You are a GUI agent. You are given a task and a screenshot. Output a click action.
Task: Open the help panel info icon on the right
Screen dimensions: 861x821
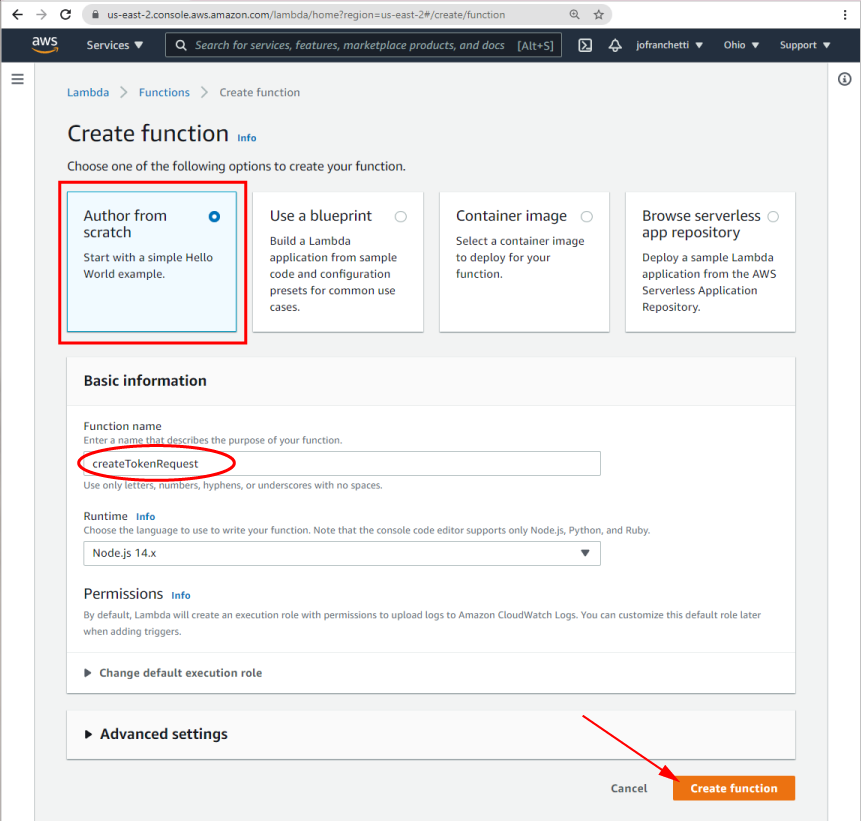click(845, 79)
